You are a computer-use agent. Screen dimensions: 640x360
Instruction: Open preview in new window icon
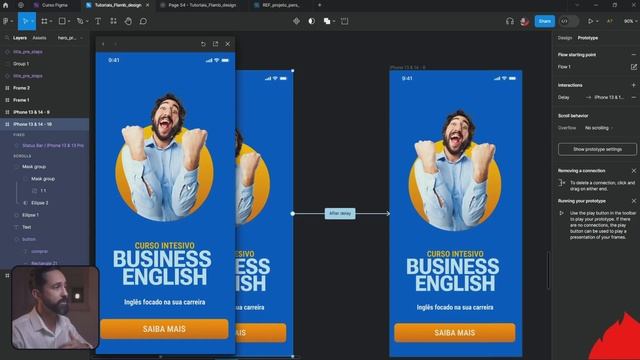[x=215, y=44]
